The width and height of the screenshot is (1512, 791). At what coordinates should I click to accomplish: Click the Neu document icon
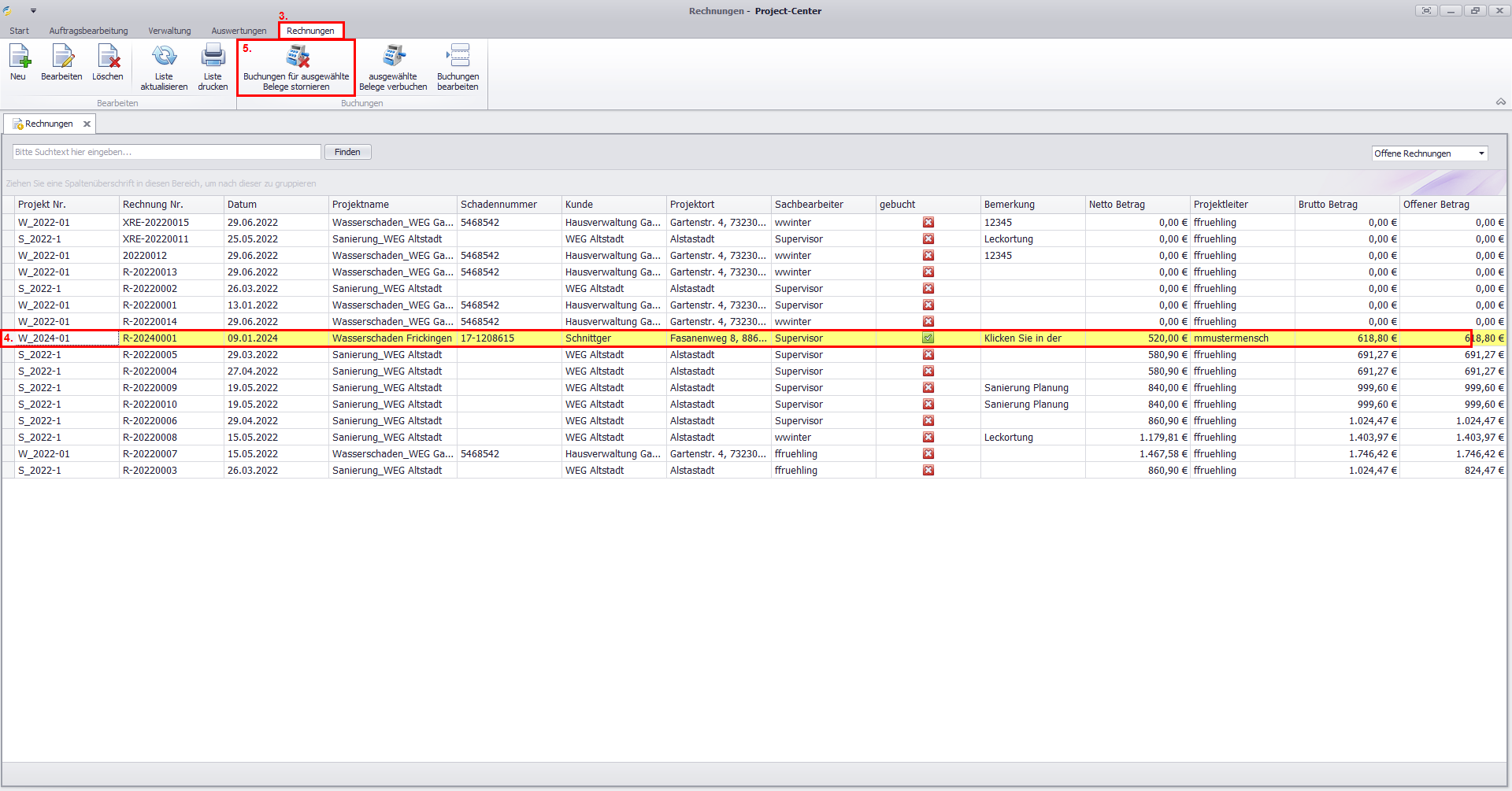(19, 57)
